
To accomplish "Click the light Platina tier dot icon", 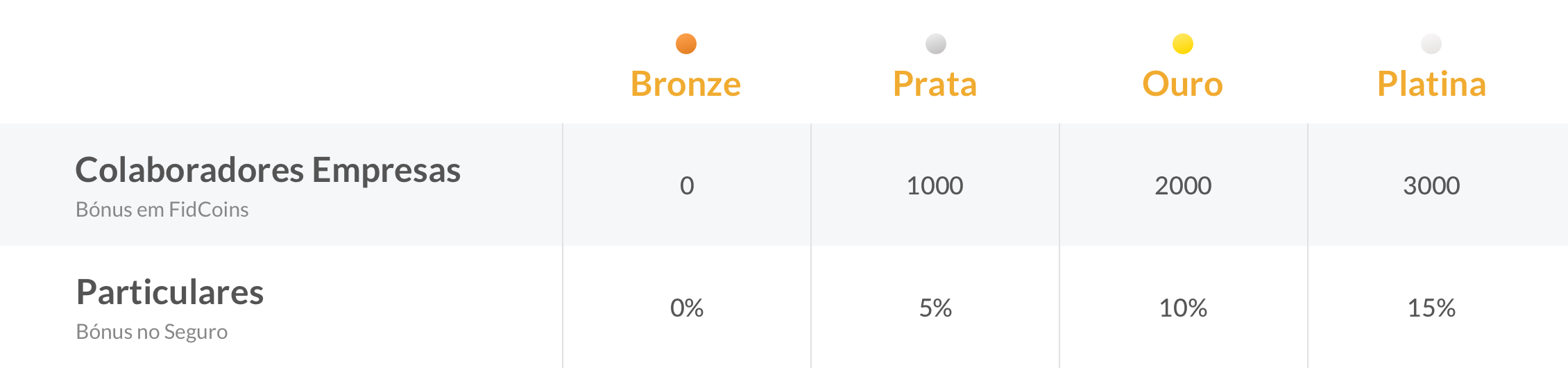I will coord(1431,44).
